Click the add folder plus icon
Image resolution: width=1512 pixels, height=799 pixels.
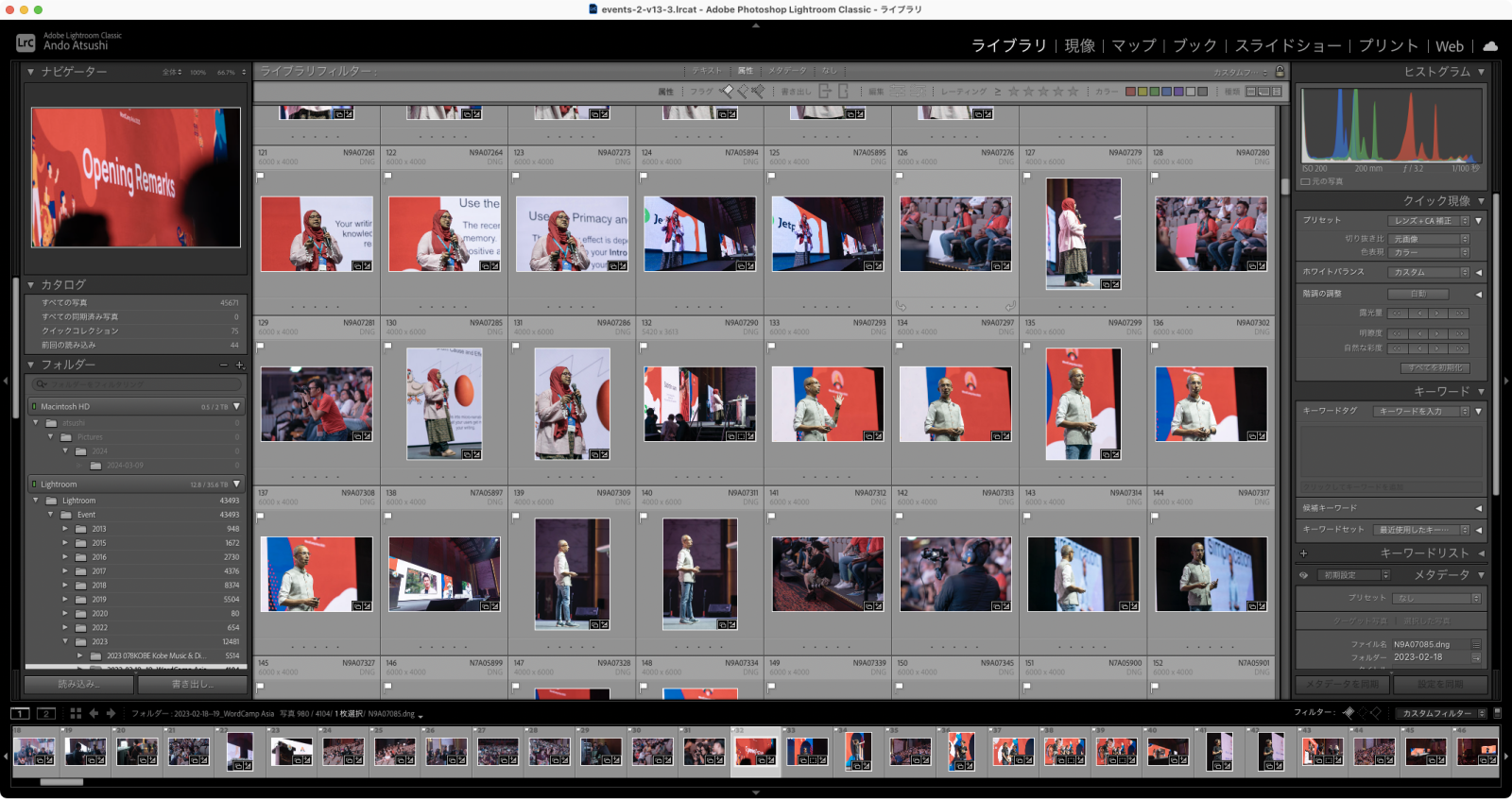(239, 365)
